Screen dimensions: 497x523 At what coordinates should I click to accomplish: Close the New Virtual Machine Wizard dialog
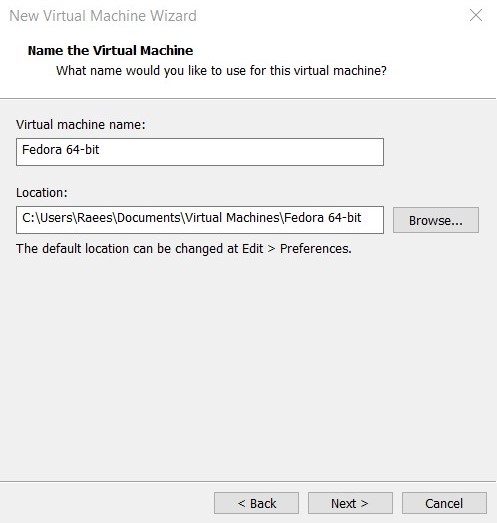click(x=476, y=15)
